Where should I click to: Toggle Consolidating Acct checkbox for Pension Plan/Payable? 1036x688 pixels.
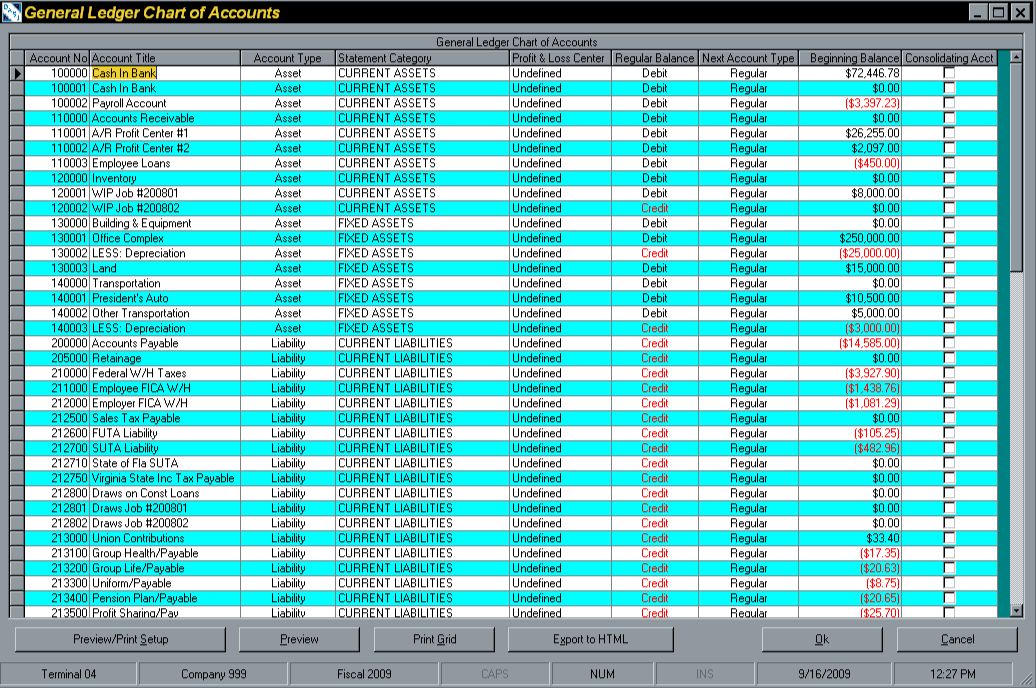[x=949, y=598]
